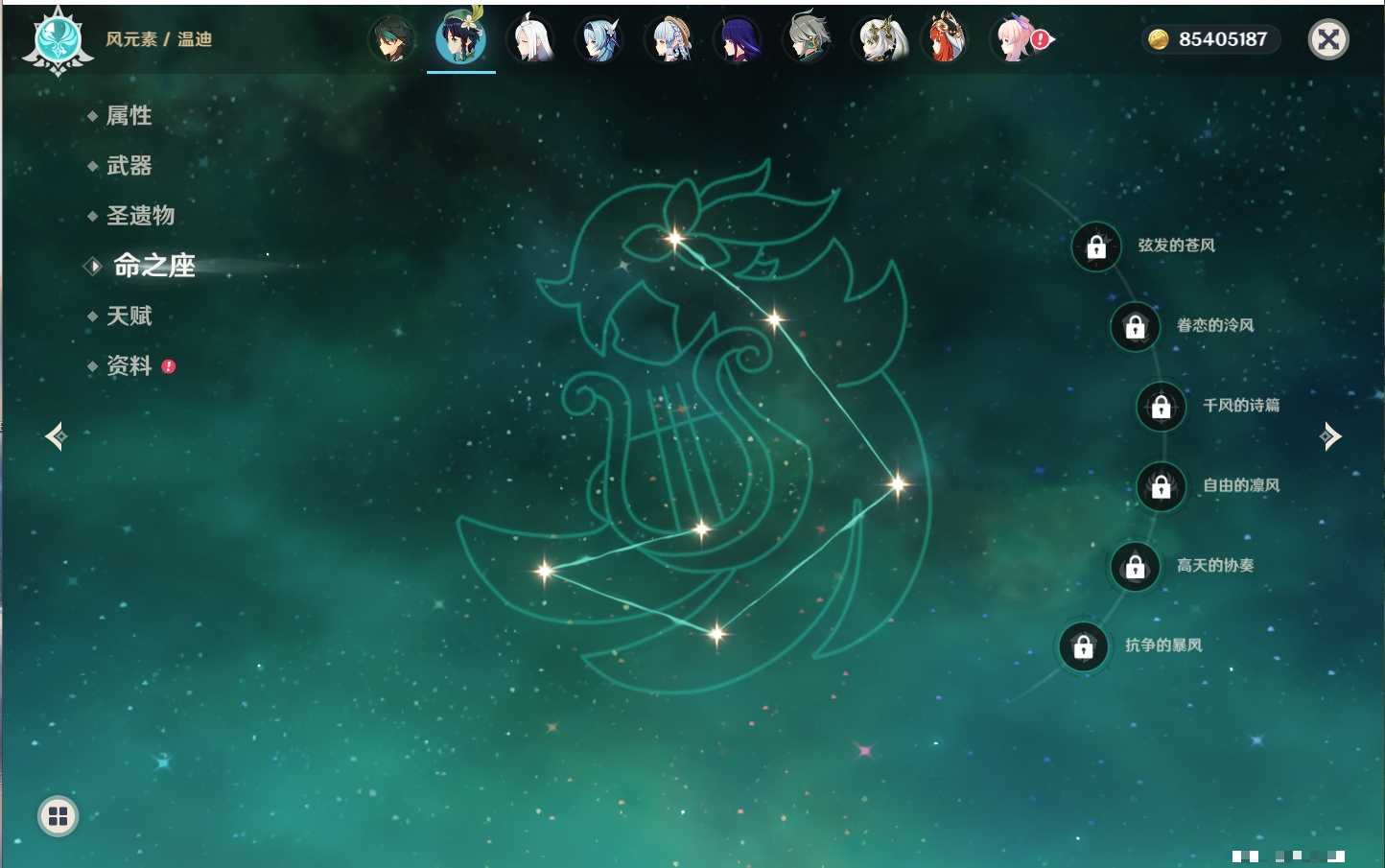Image resolution: width=1385 pixels, height=868 pixels.
Task: Select Nahida's character portrait
Action: [878, 40]
